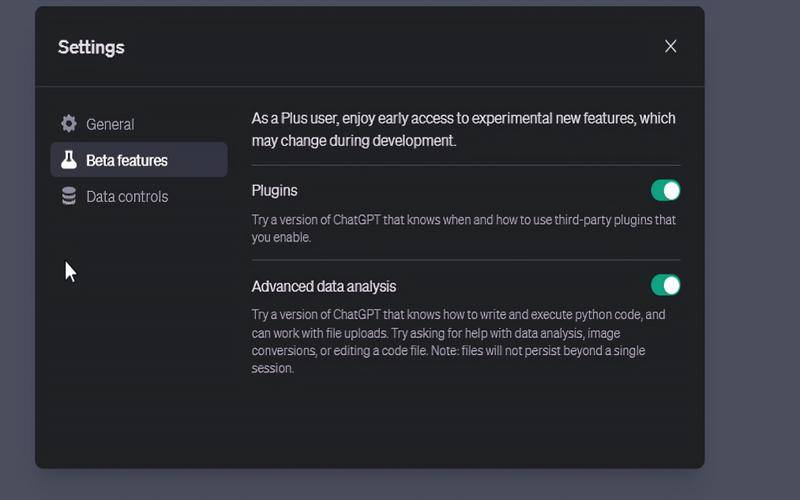Click the "As a Plus user" intro text

[463, 129]
